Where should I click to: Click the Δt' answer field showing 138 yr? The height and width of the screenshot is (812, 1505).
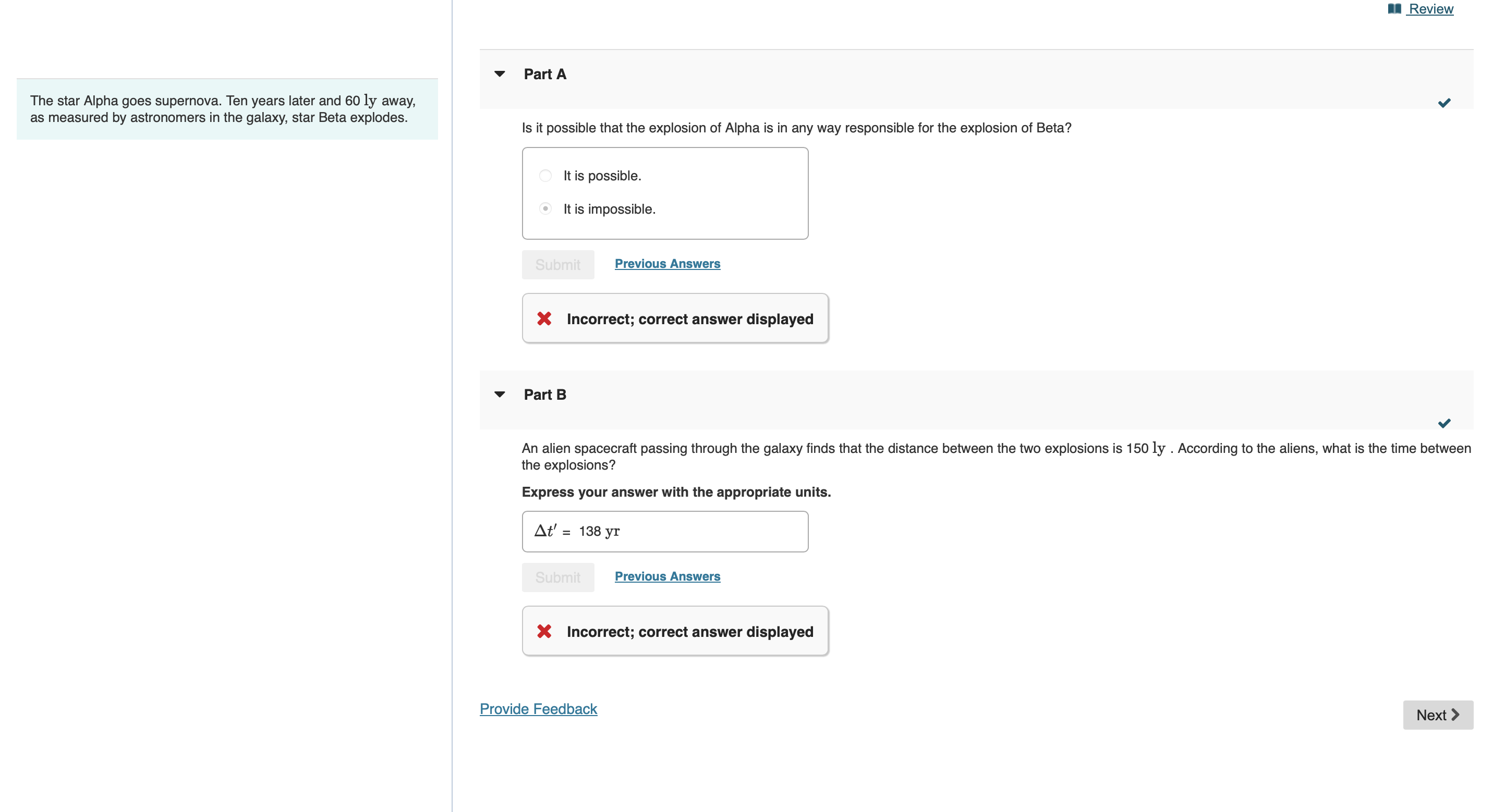665,532
